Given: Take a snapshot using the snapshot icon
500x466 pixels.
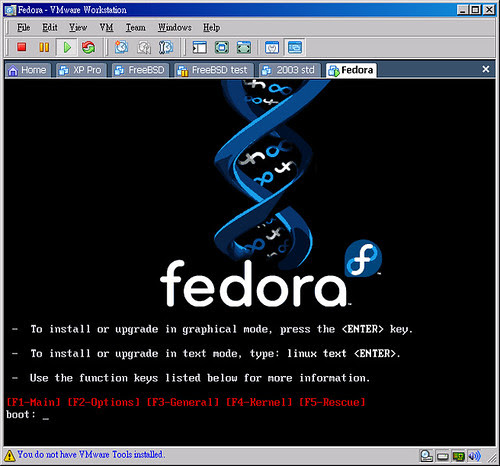Looking at the screenshot, I should [x=121, y=47].
